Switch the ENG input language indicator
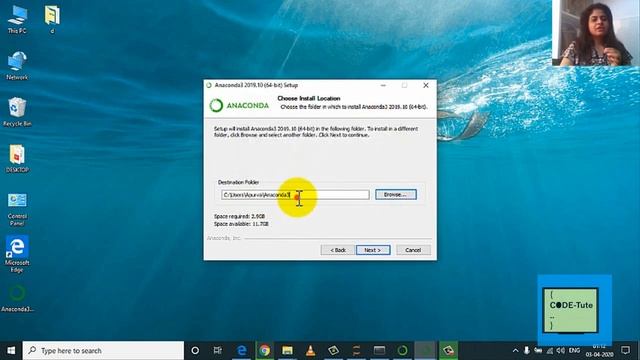 tap(574, 351)
